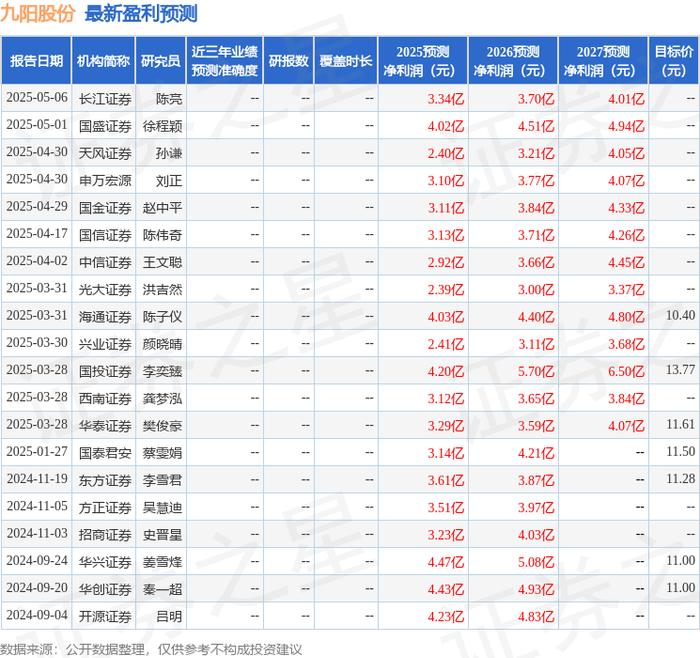Click target price 13.77
The height and width of the screenshot is (658, 700).
(x=680, y=370)
